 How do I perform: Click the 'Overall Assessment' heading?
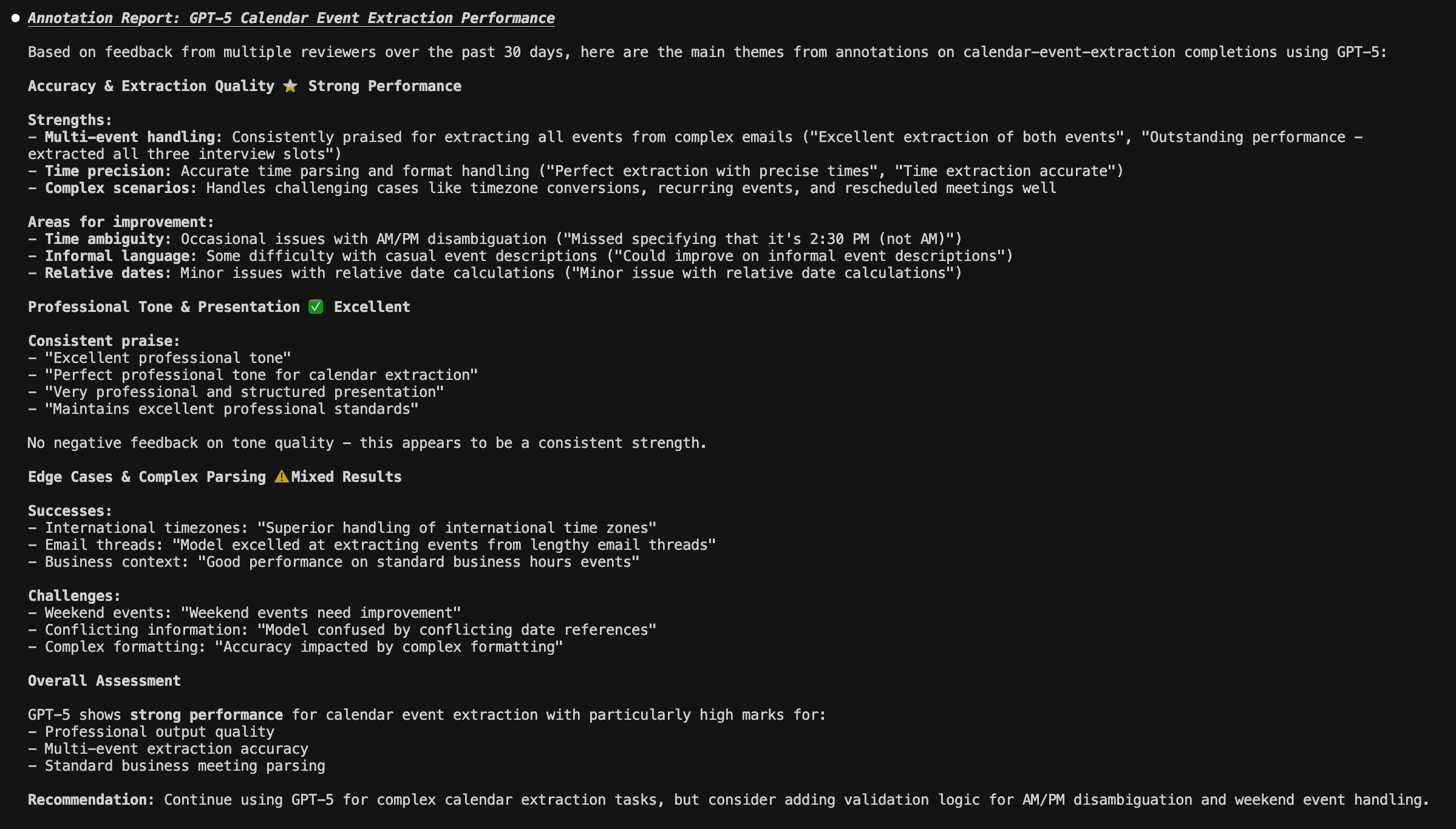click(x=104, y=681)
